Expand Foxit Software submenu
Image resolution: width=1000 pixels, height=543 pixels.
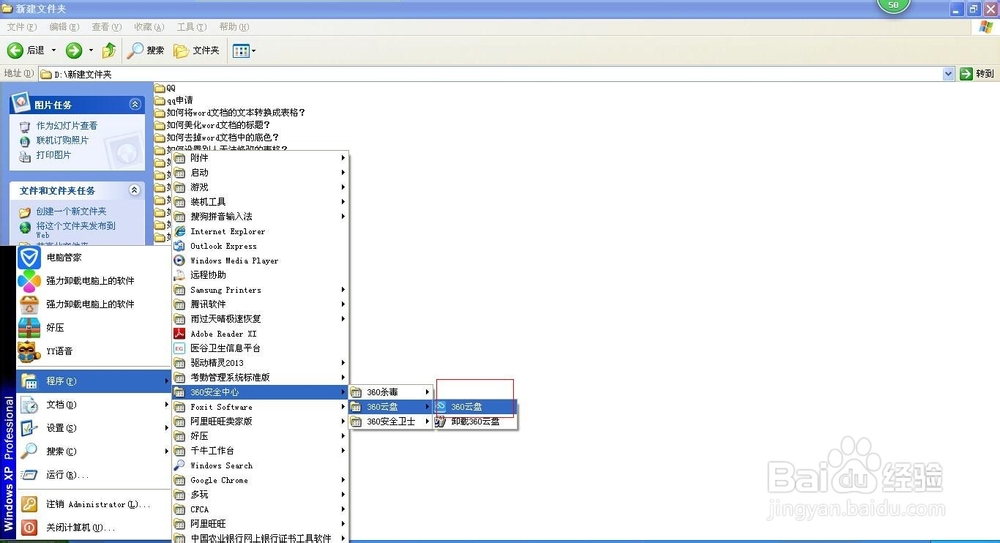260,406
